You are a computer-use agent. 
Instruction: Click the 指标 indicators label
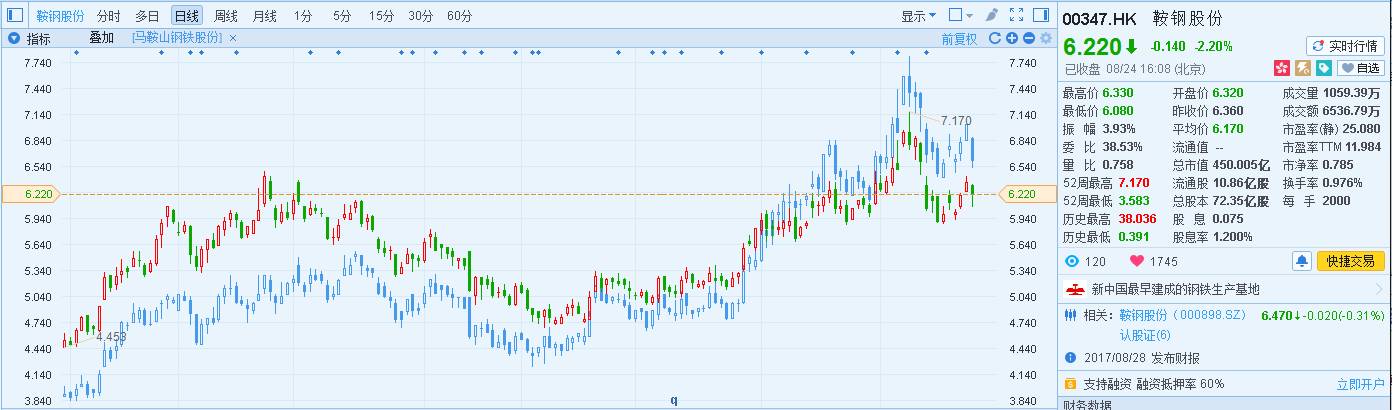tap(38, 38)
